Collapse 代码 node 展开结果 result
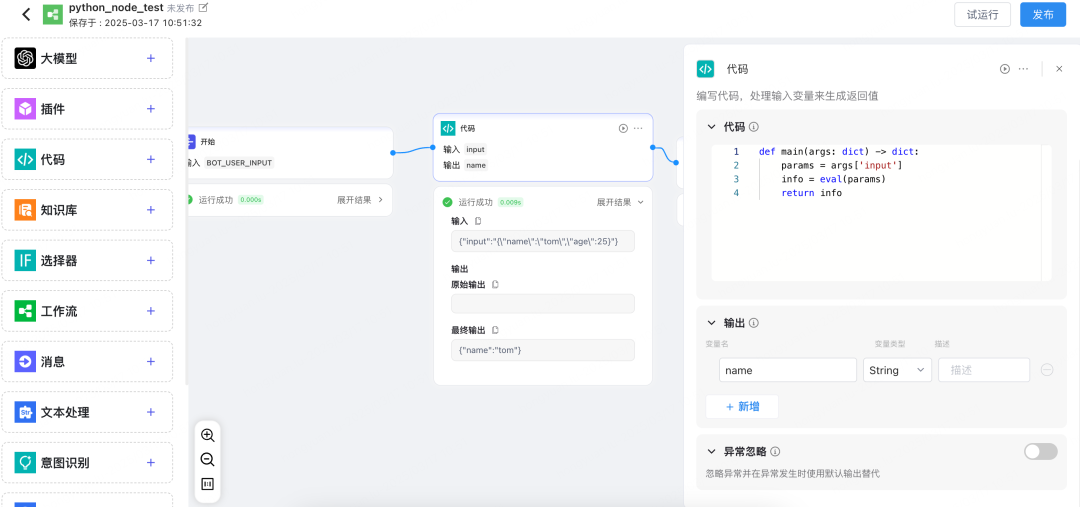Image resolution: width=1080 pixels, height=507 pixels. [620, 202]
